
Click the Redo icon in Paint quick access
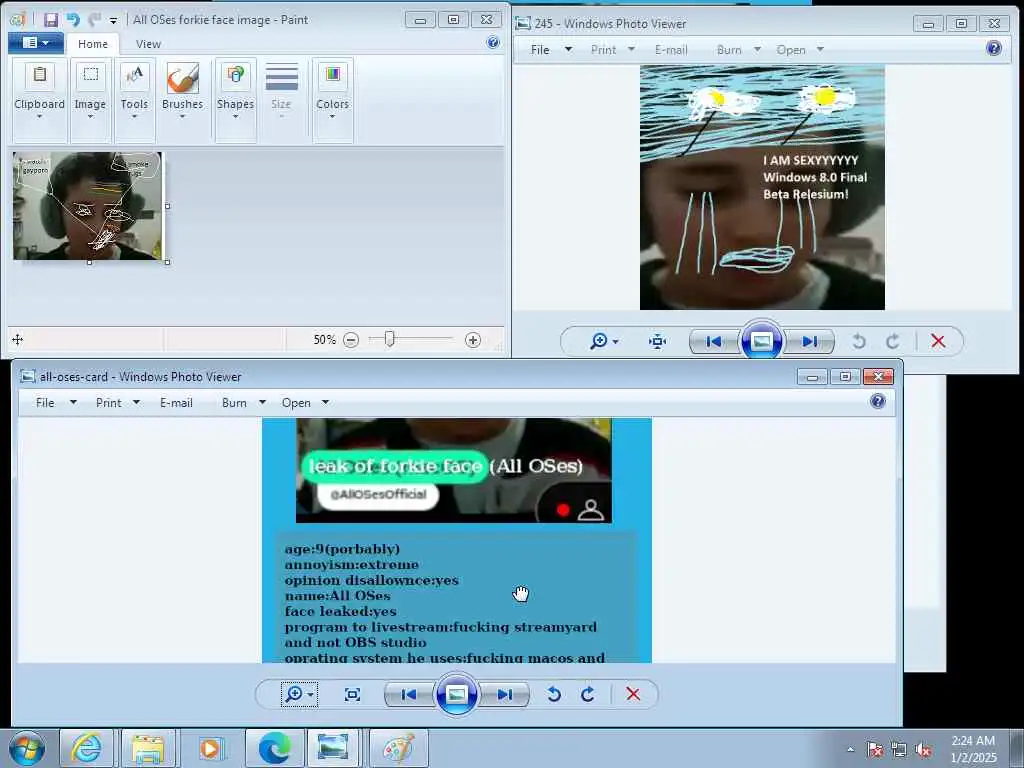(x=95, y=20)
